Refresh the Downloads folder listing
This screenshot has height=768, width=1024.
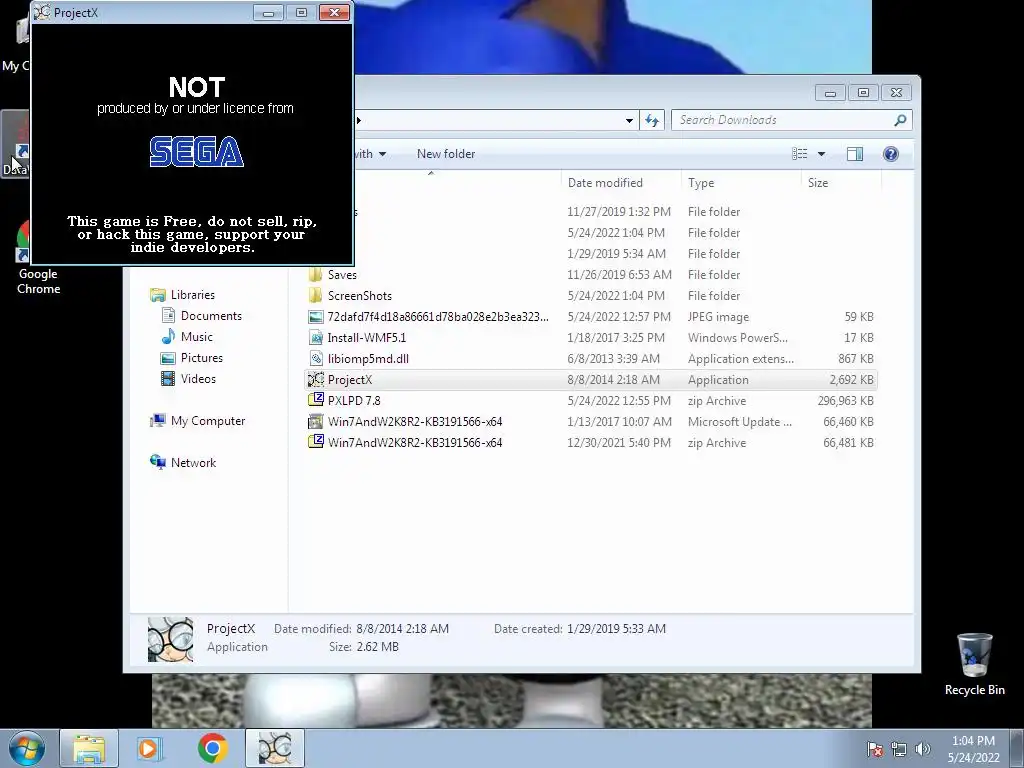pos(652,120)
